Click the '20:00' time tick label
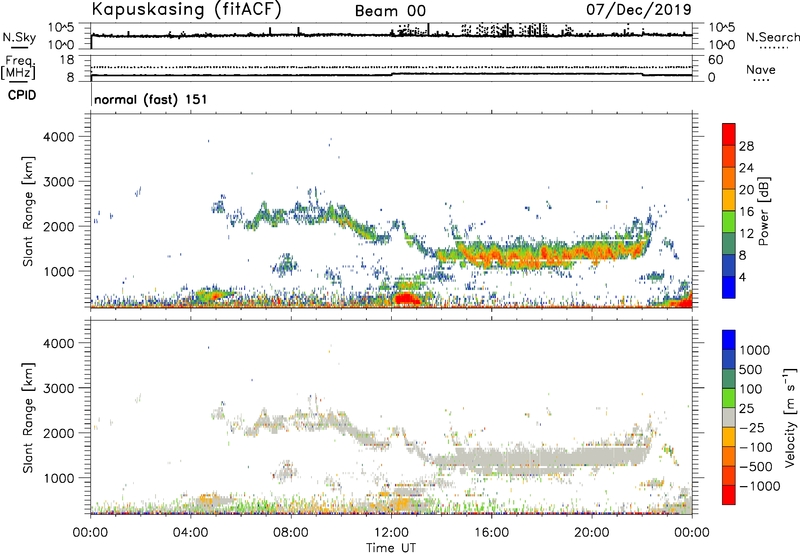The width and height of the screenshot is (800, 554). tap(591, 533)
